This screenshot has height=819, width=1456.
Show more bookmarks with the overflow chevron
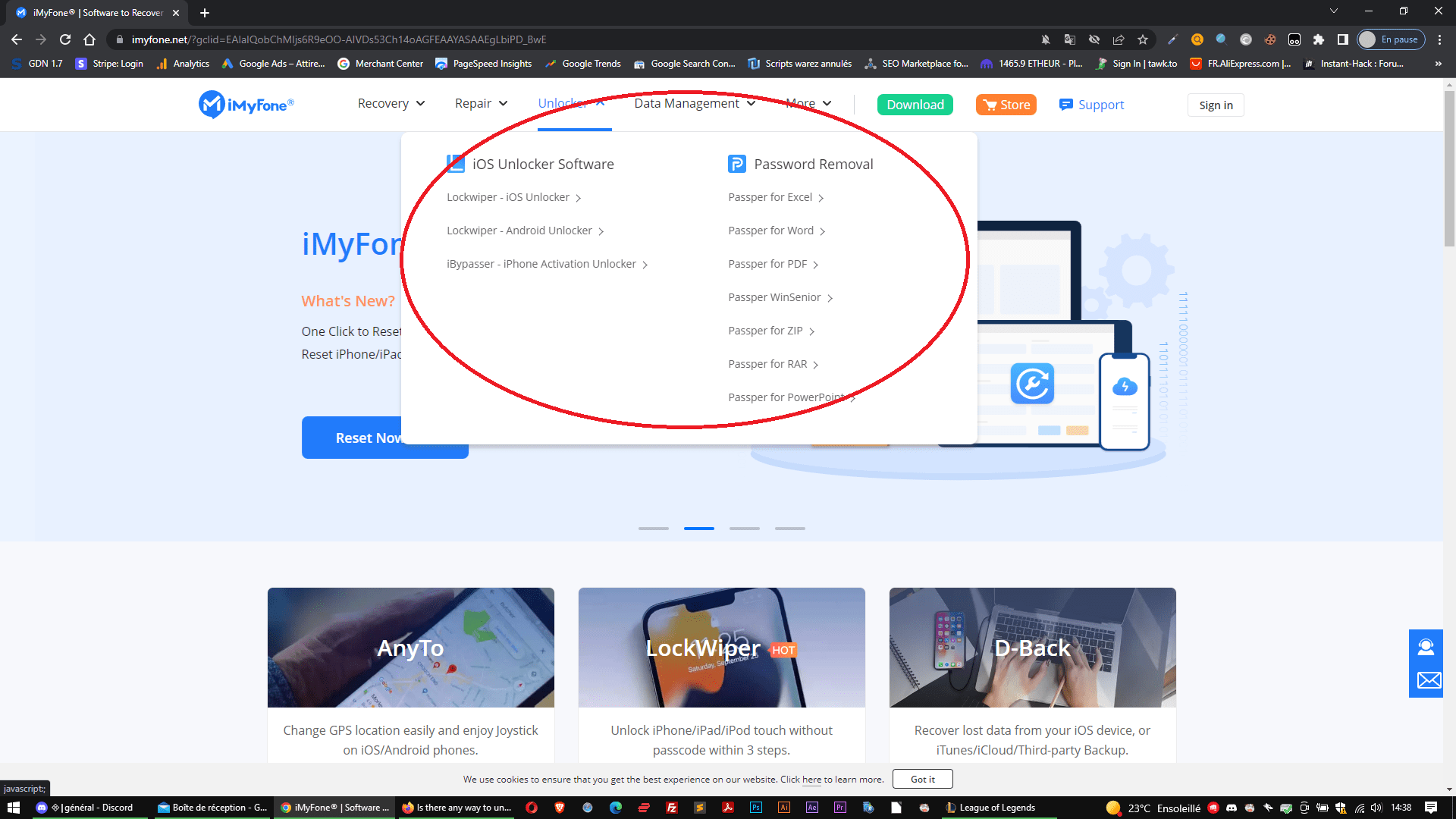click(1438, 64)
